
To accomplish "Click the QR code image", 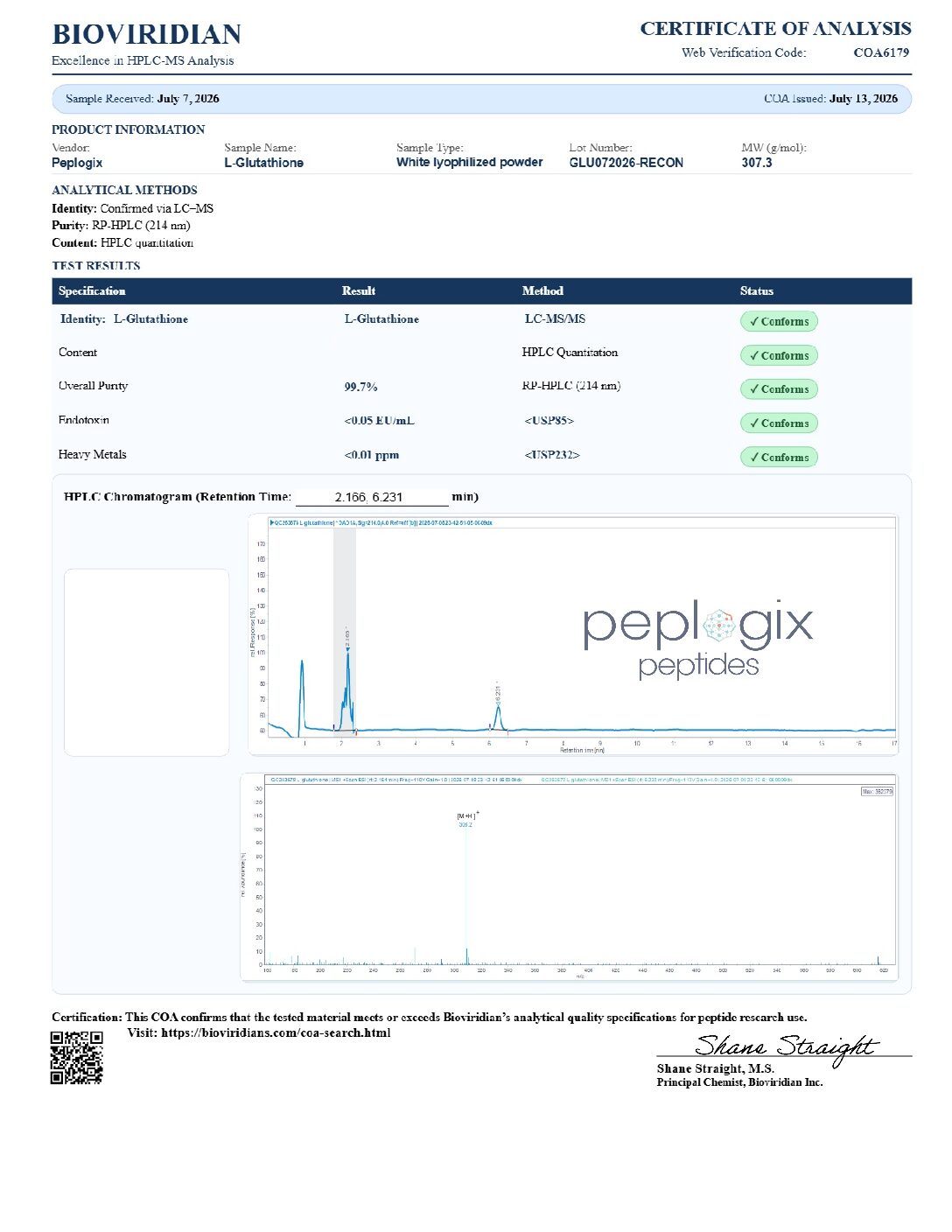I will [x=77, y=1057].
